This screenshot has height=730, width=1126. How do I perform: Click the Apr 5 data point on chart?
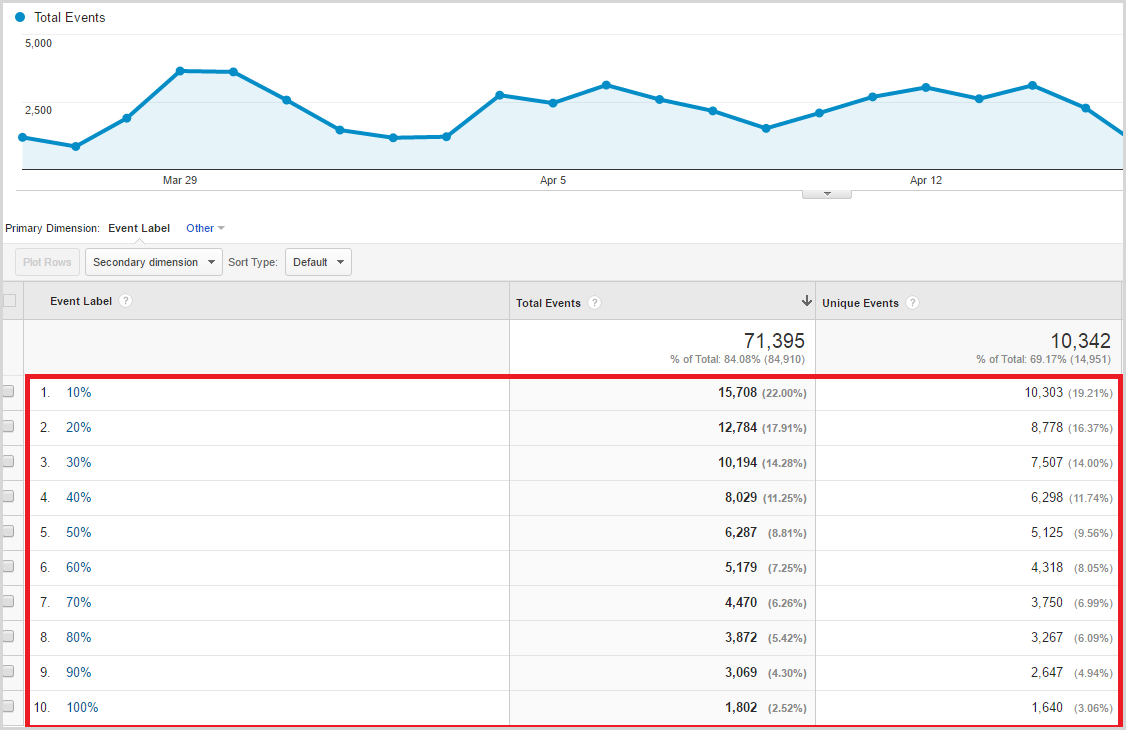553,103
